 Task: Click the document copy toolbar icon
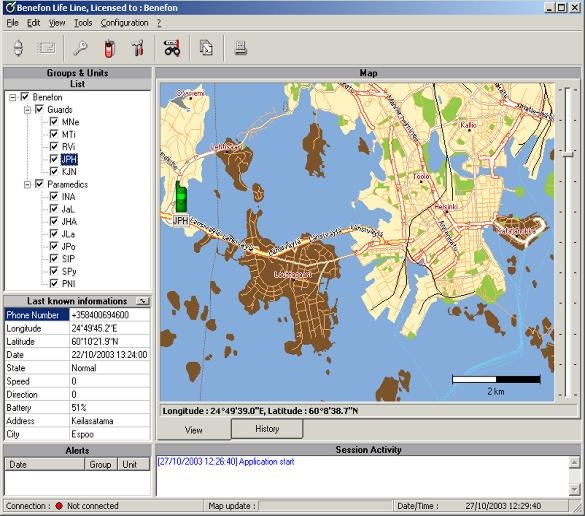pos(206,48)
